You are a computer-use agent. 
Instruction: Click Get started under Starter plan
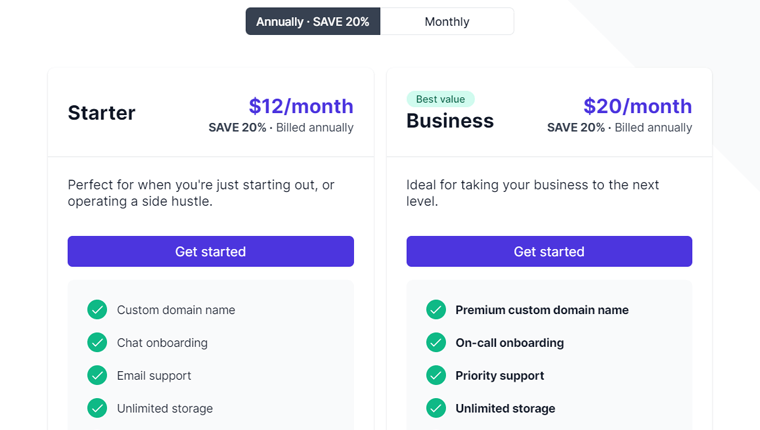(210, 251)
